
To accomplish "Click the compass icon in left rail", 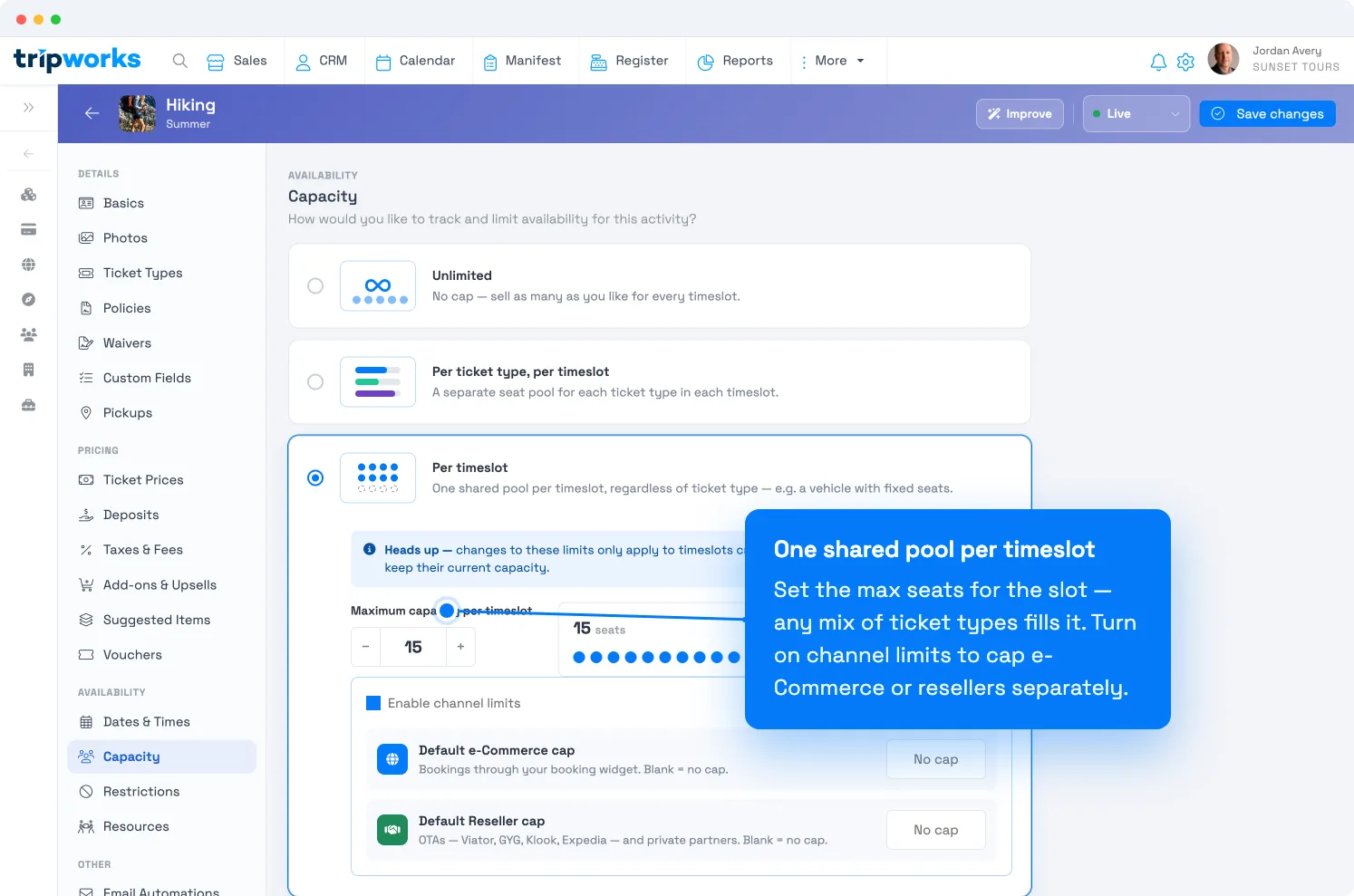I will click(29, 300).
